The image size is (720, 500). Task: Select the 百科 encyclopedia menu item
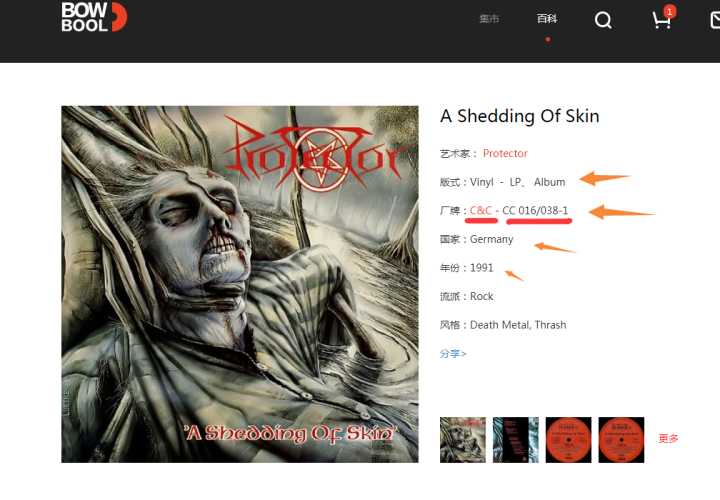coord(547,19)
